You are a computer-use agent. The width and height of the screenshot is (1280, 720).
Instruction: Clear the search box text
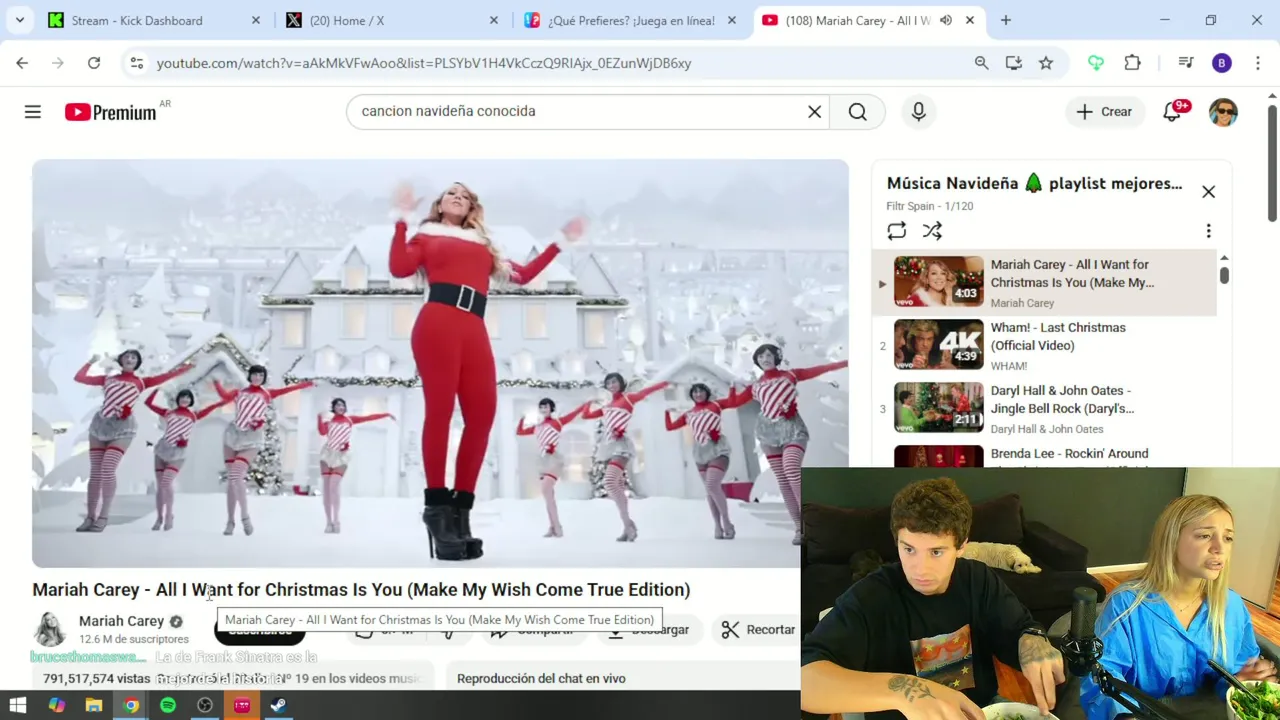coord(814,112)
